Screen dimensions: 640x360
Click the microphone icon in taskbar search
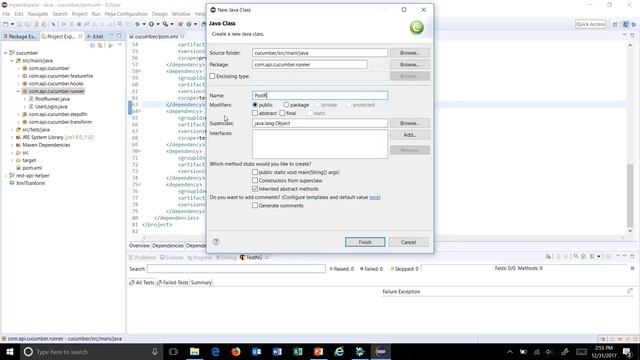pyautogui.click(x=155, y=351)
